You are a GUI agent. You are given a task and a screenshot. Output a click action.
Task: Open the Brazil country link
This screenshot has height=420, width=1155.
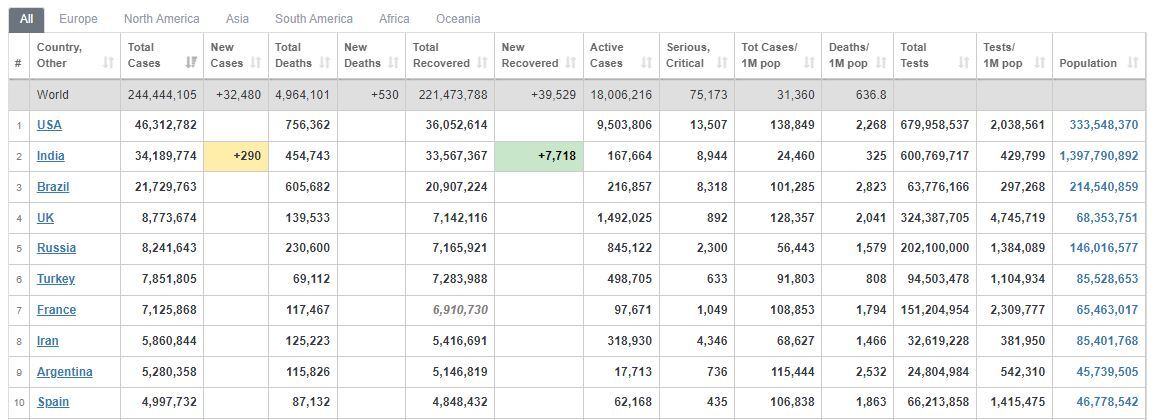53,187
